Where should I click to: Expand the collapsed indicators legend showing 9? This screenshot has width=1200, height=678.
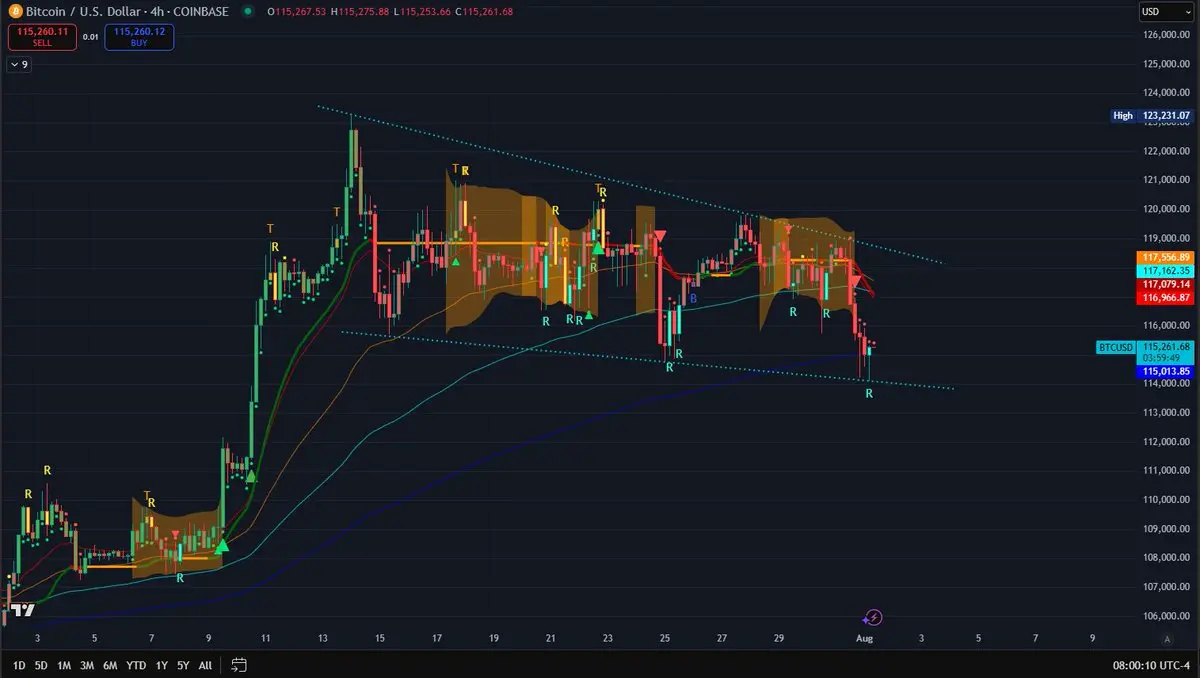(20, 64)
